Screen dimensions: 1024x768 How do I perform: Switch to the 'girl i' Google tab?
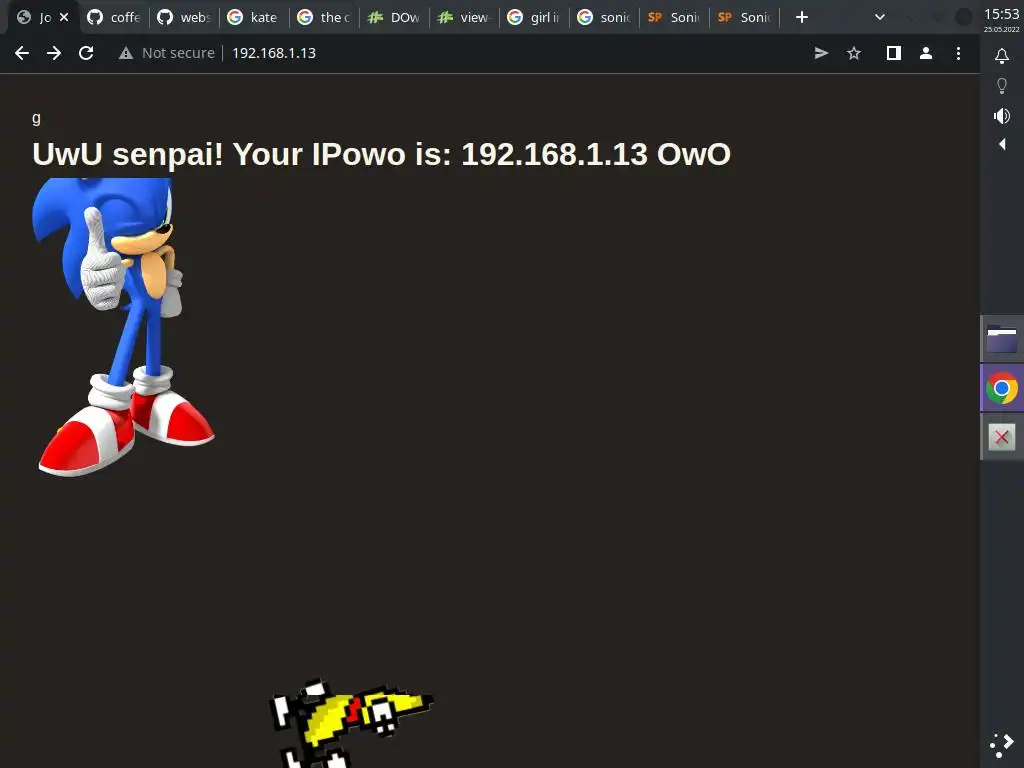534,17
